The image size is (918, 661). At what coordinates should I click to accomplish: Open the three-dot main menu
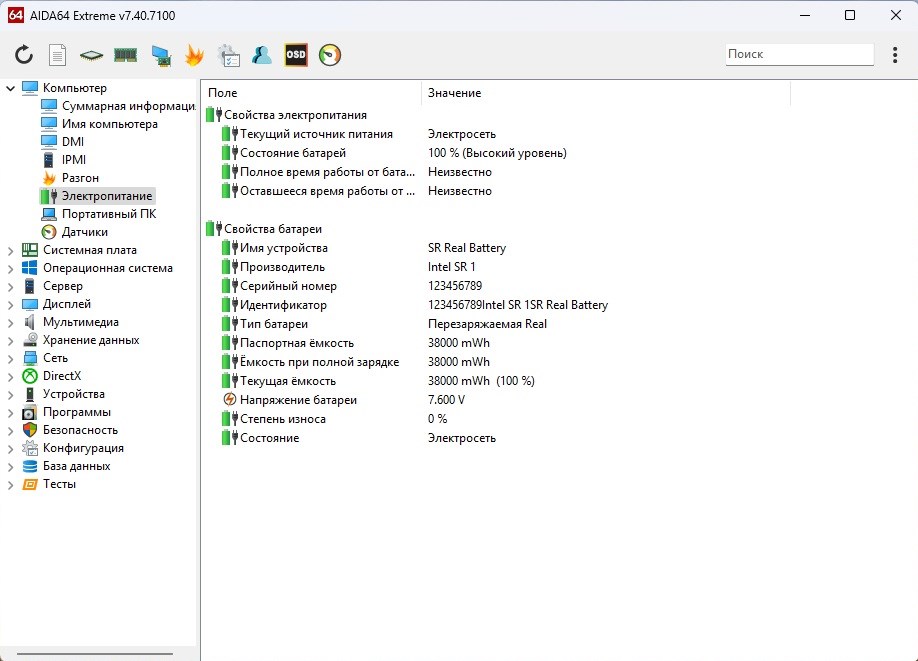point(895,55)
